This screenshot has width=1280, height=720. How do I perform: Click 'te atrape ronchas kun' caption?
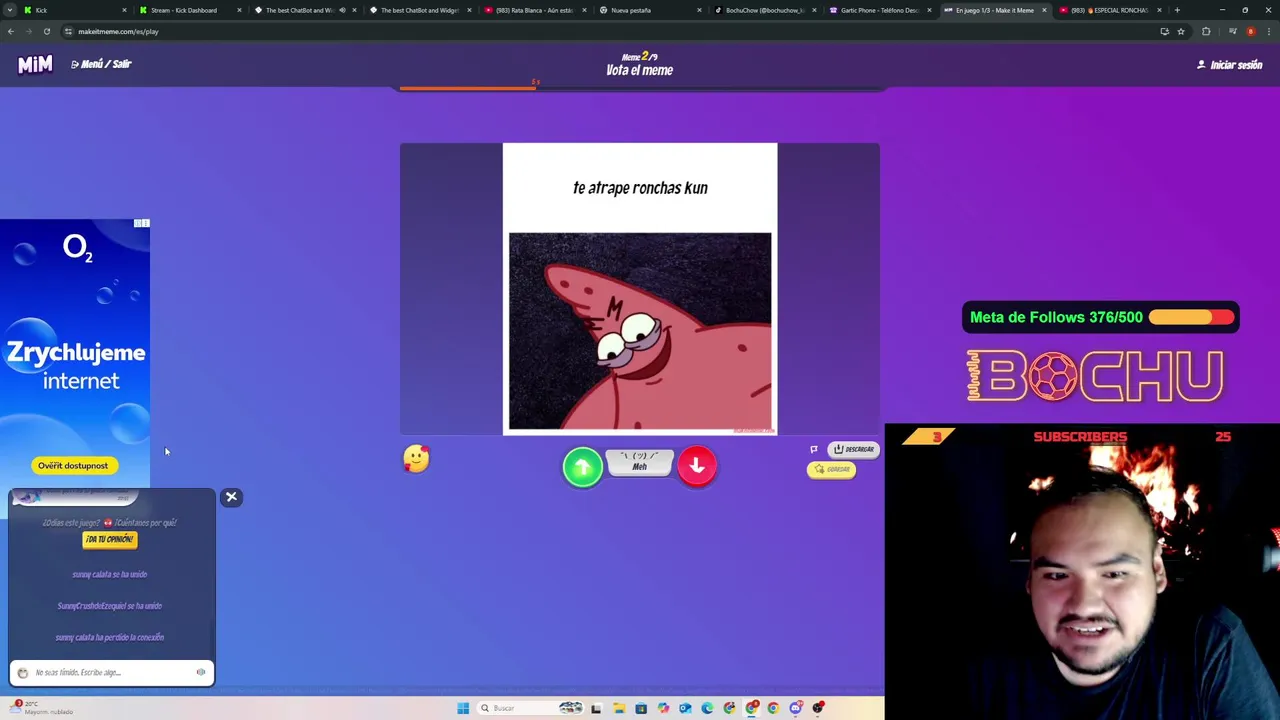640,188
